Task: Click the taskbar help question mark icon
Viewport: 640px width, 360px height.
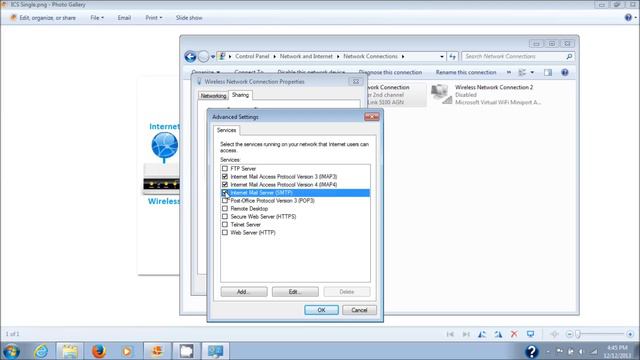Action: (x=531, y=351)
